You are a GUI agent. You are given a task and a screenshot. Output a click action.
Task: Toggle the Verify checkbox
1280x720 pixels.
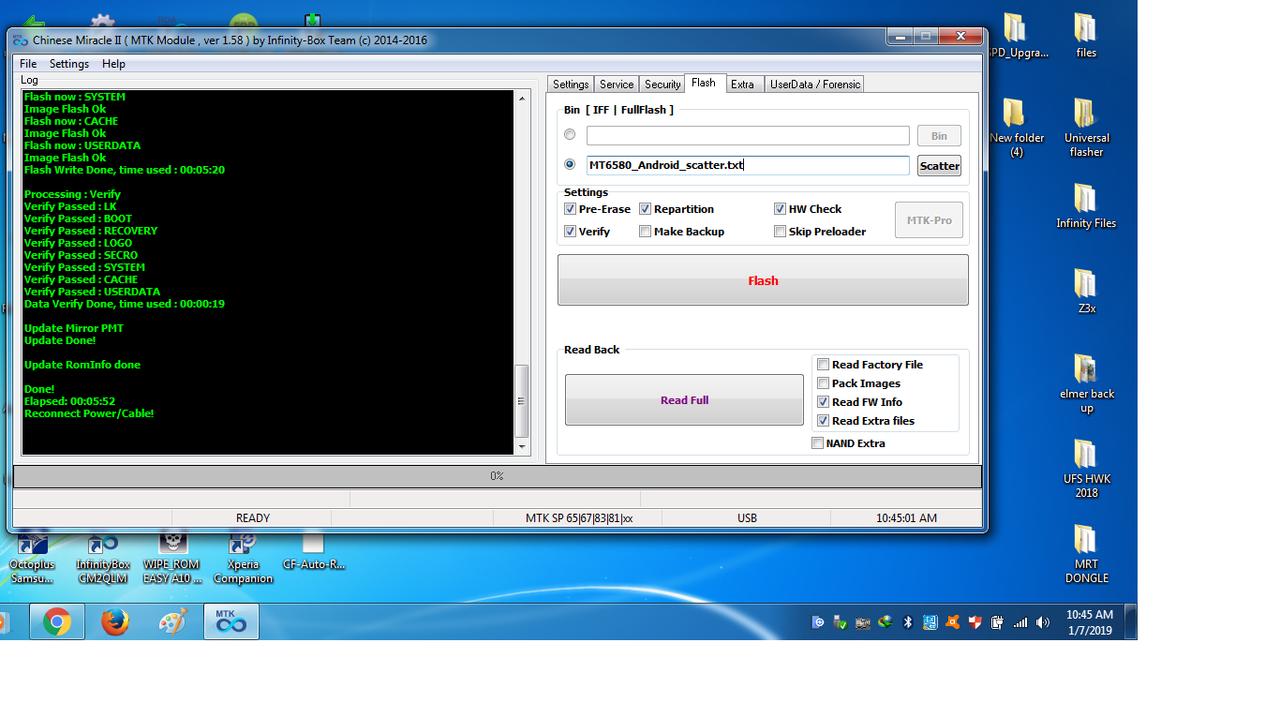click(x=570, y=231)
